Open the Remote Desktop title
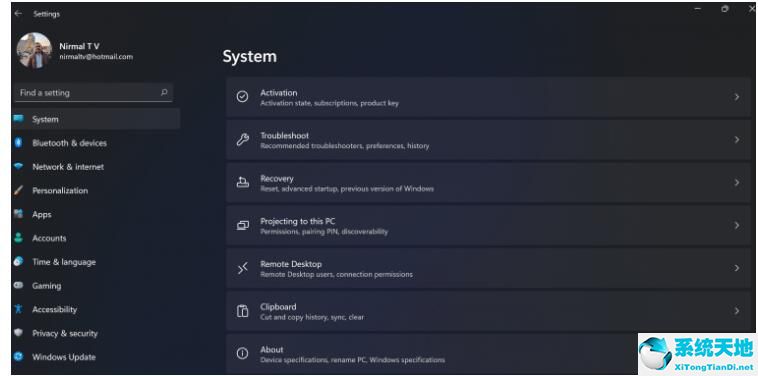The height and width of the screenshot is (376, 758). click(x=291, y=264)
